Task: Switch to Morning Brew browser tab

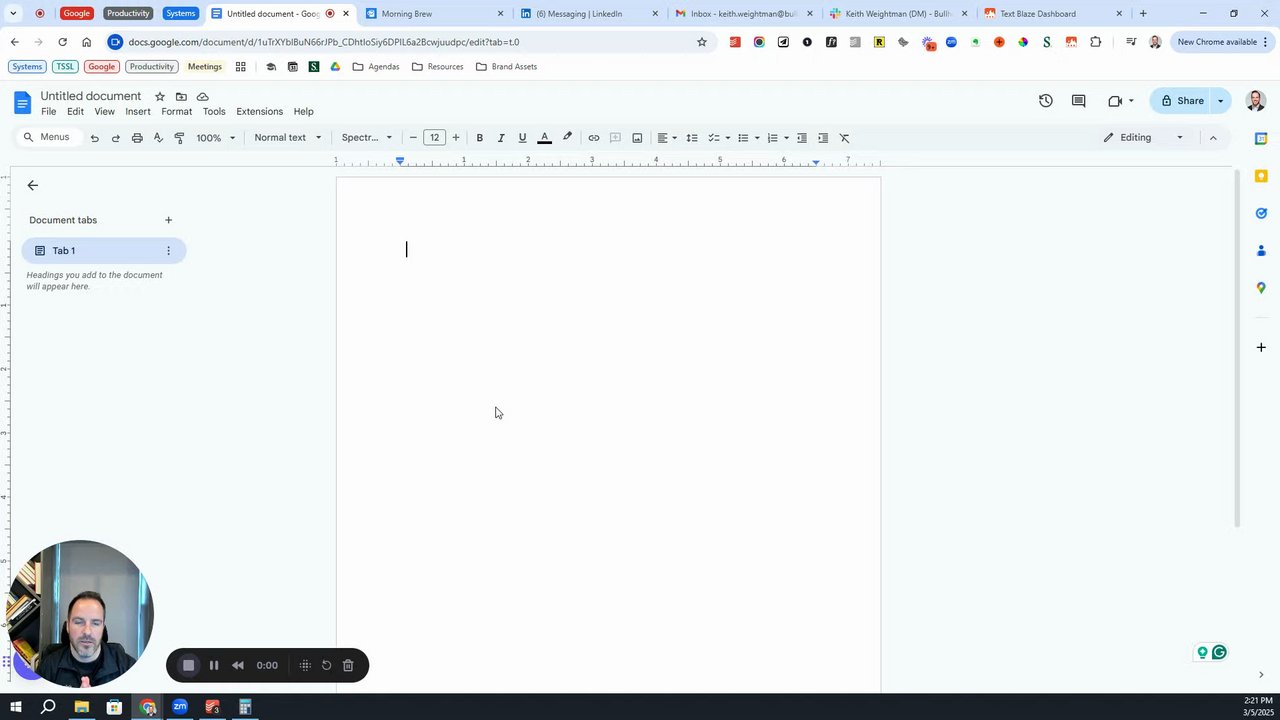Action: (434, 14)
